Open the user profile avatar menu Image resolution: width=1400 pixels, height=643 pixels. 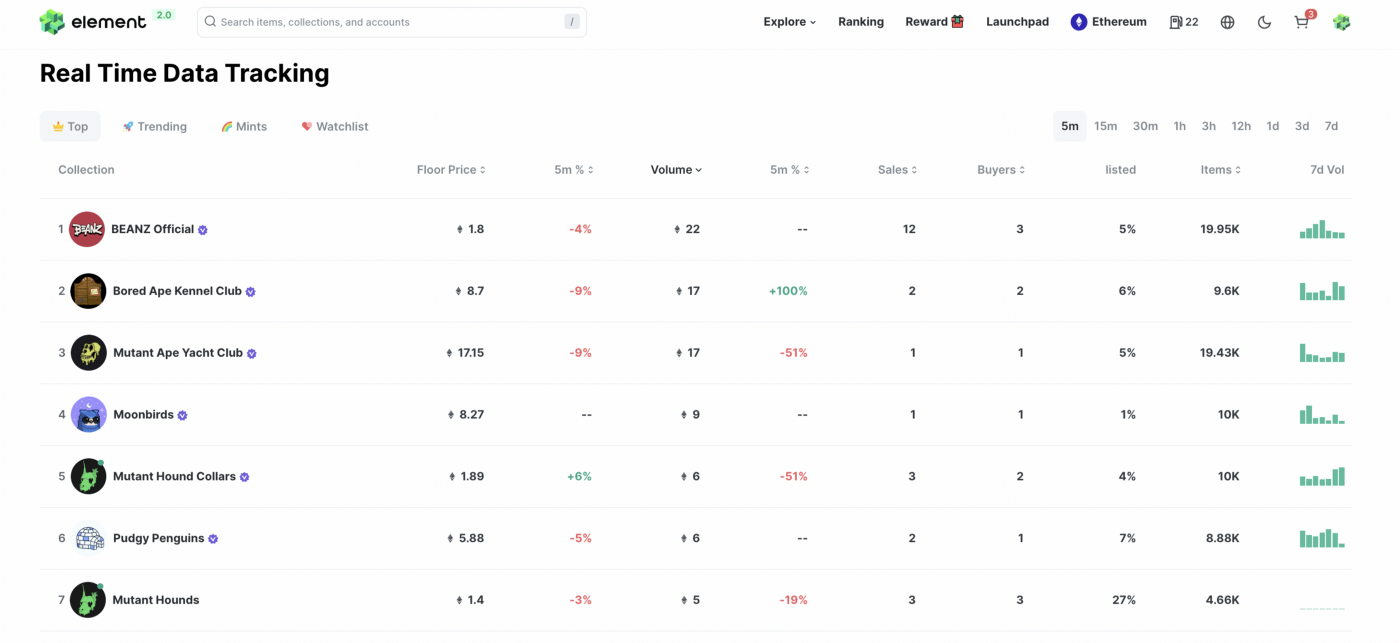[x=1342, y=22]
